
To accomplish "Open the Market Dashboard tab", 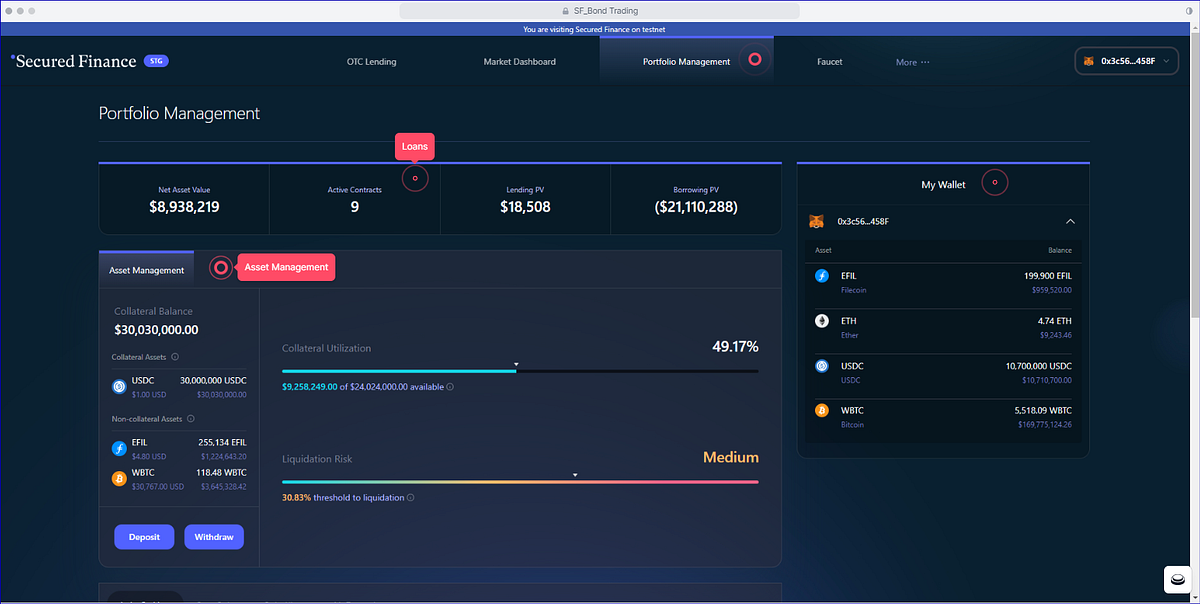I will [x=519, y=62].
